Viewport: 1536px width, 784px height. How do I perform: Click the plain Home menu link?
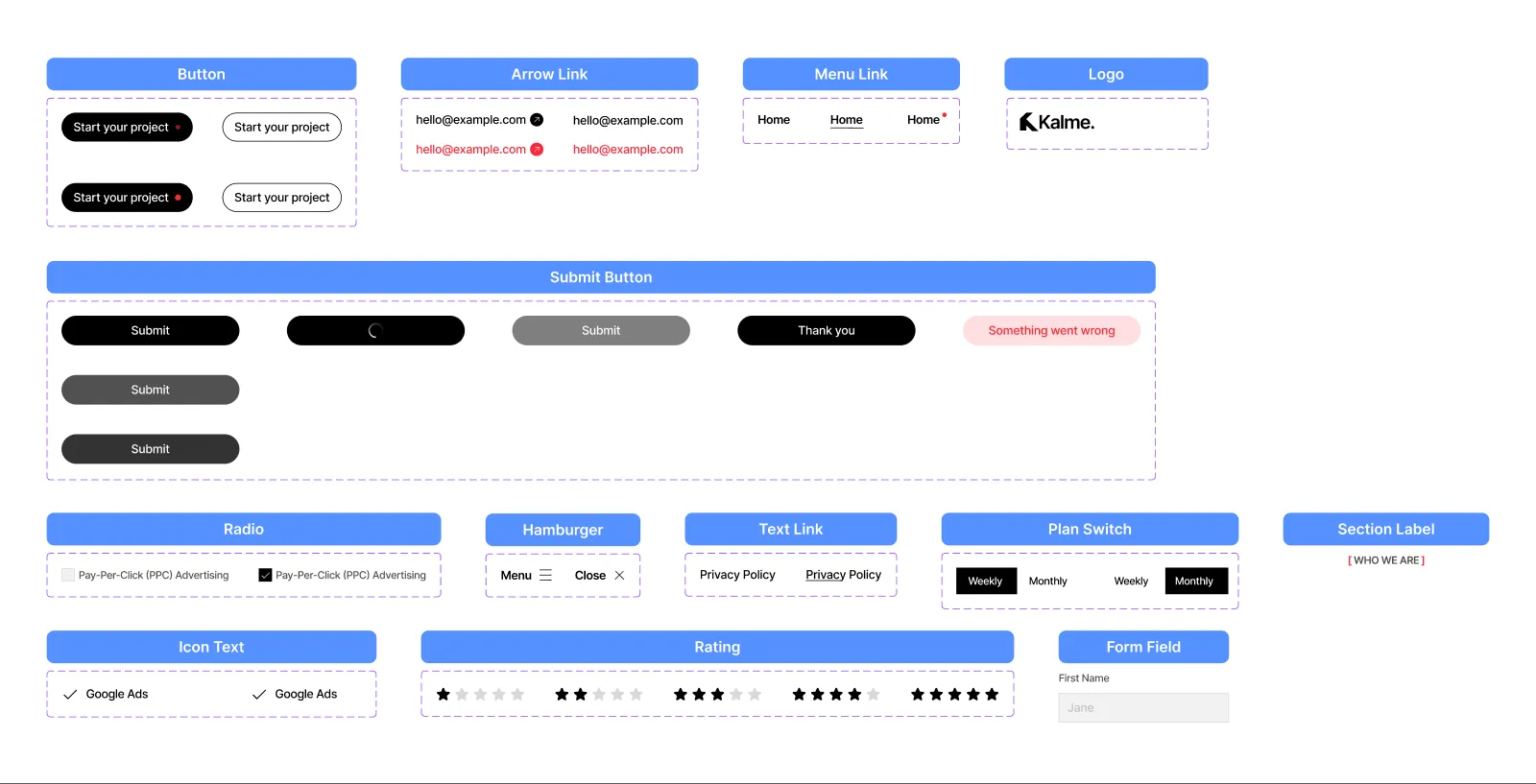774,120
